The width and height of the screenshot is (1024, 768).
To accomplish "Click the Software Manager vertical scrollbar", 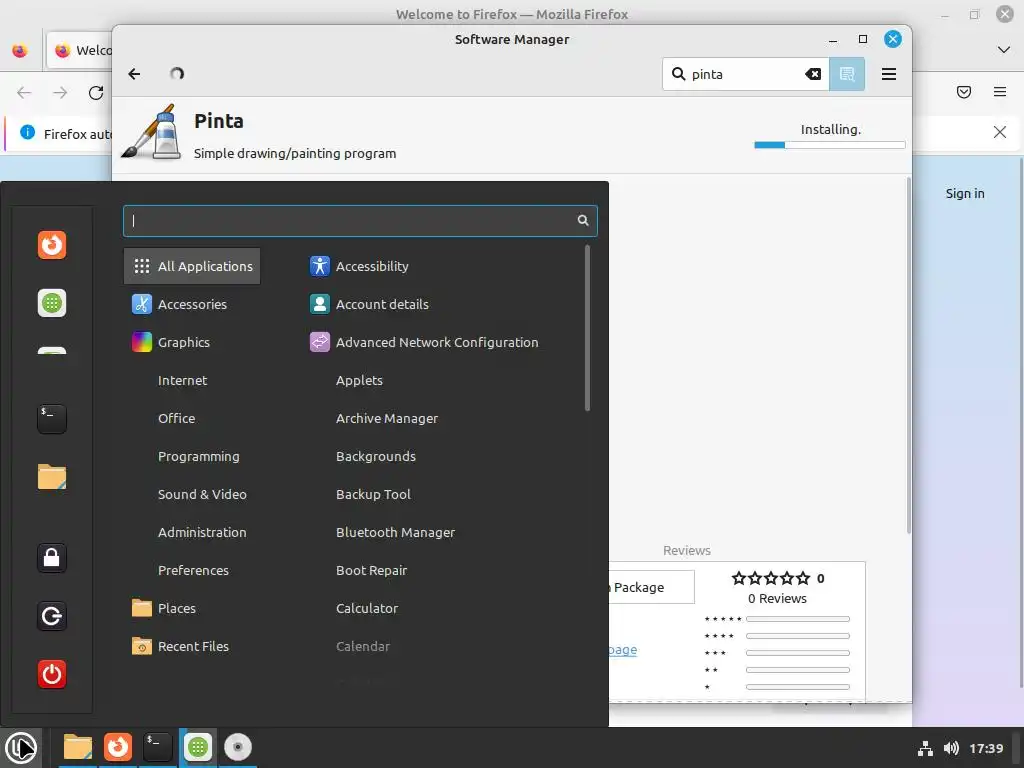I will point(908,356).
